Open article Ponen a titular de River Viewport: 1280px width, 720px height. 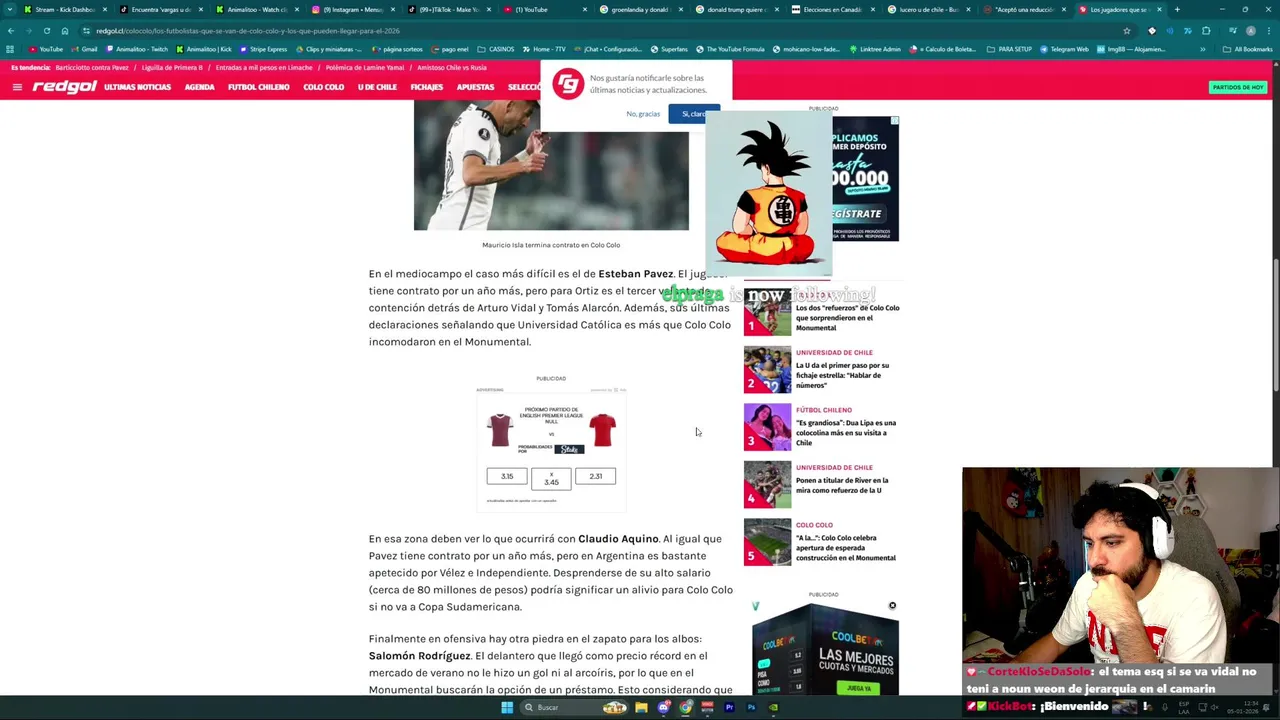click(x=842, y=485)
